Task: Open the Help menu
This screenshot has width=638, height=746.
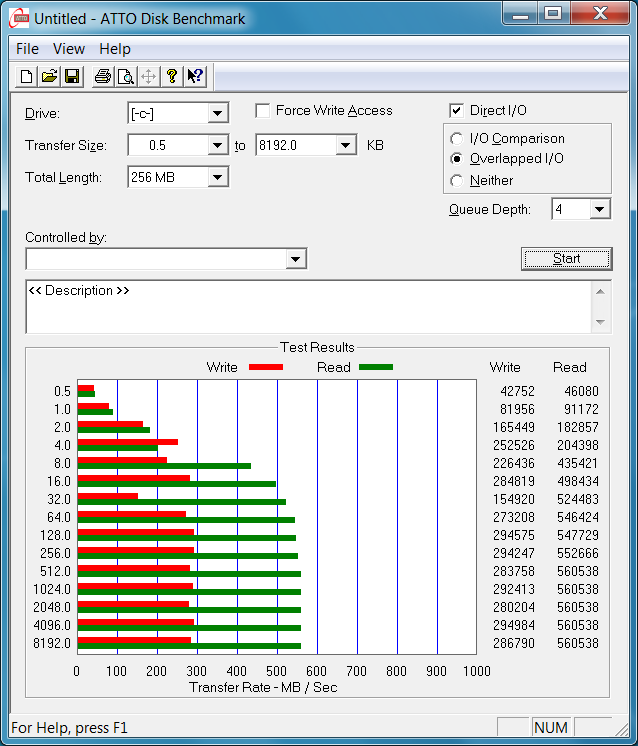Action: click(115, 49)
